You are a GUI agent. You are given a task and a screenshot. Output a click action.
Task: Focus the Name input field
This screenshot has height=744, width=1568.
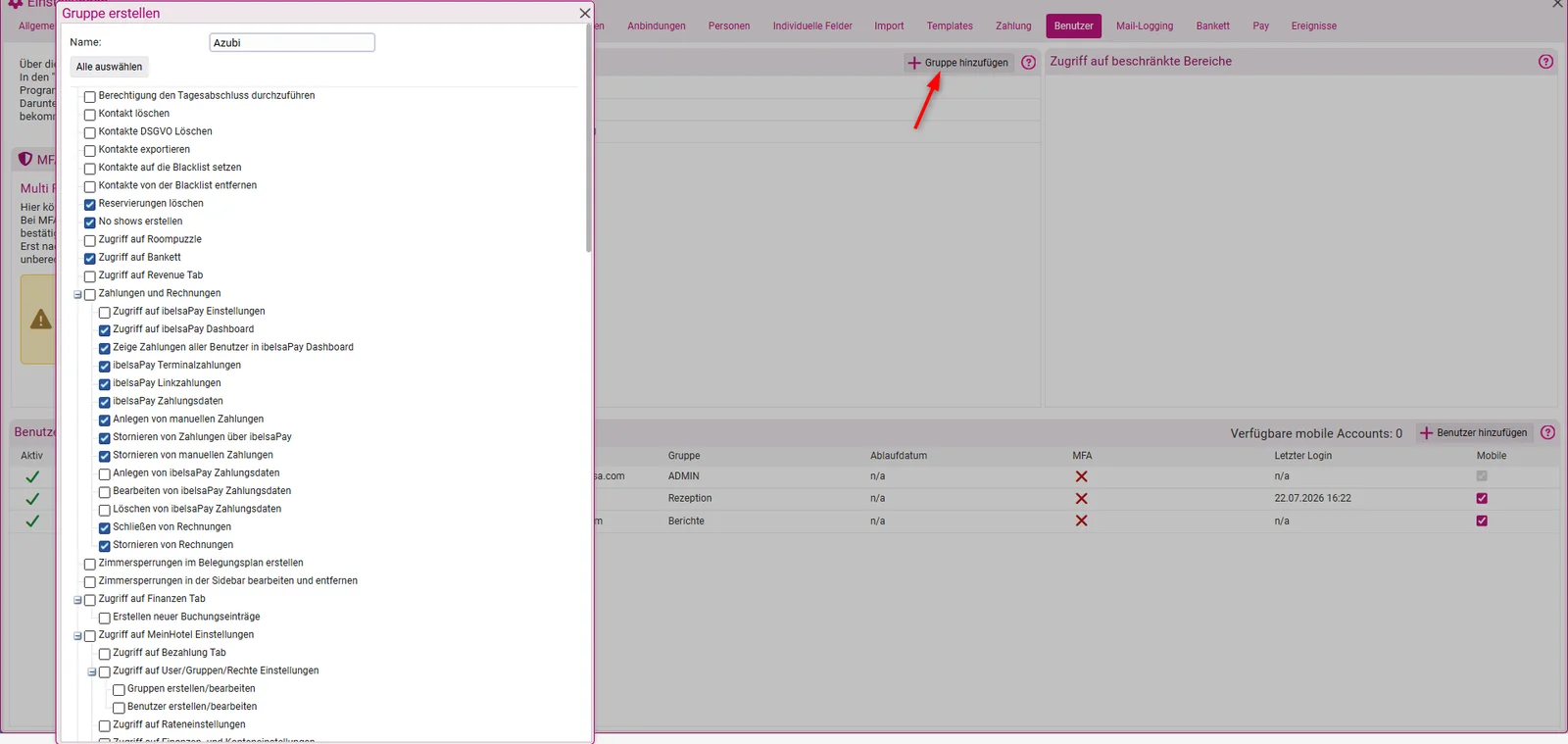tap(292, 43)
